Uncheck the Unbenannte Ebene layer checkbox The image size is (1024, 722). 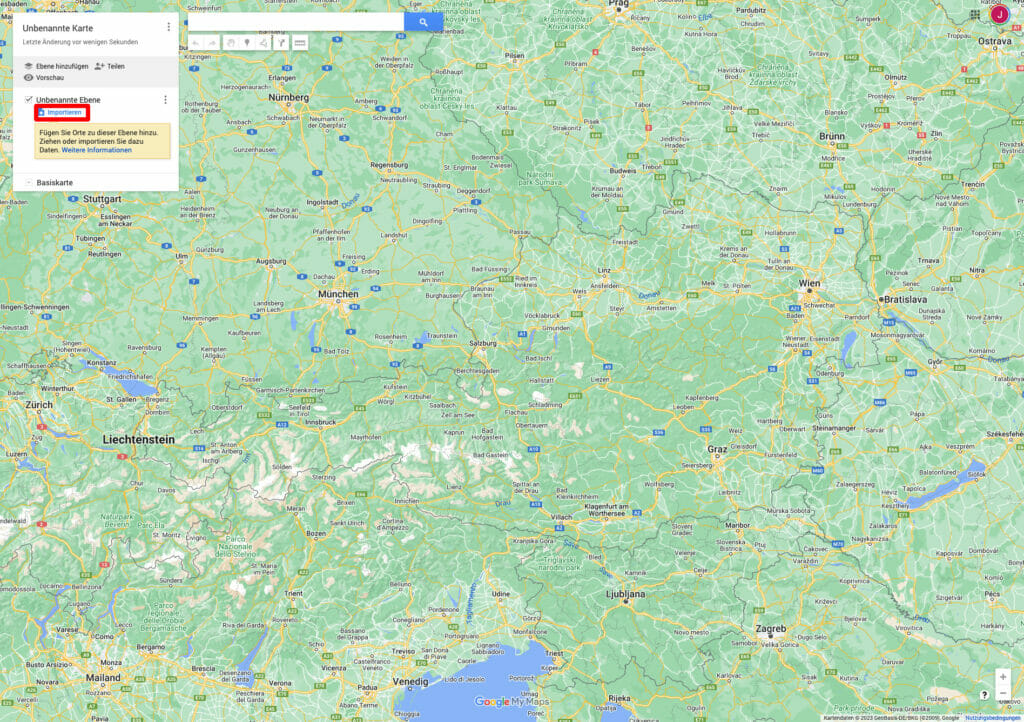pyautogui.click(x=29, y=100)
